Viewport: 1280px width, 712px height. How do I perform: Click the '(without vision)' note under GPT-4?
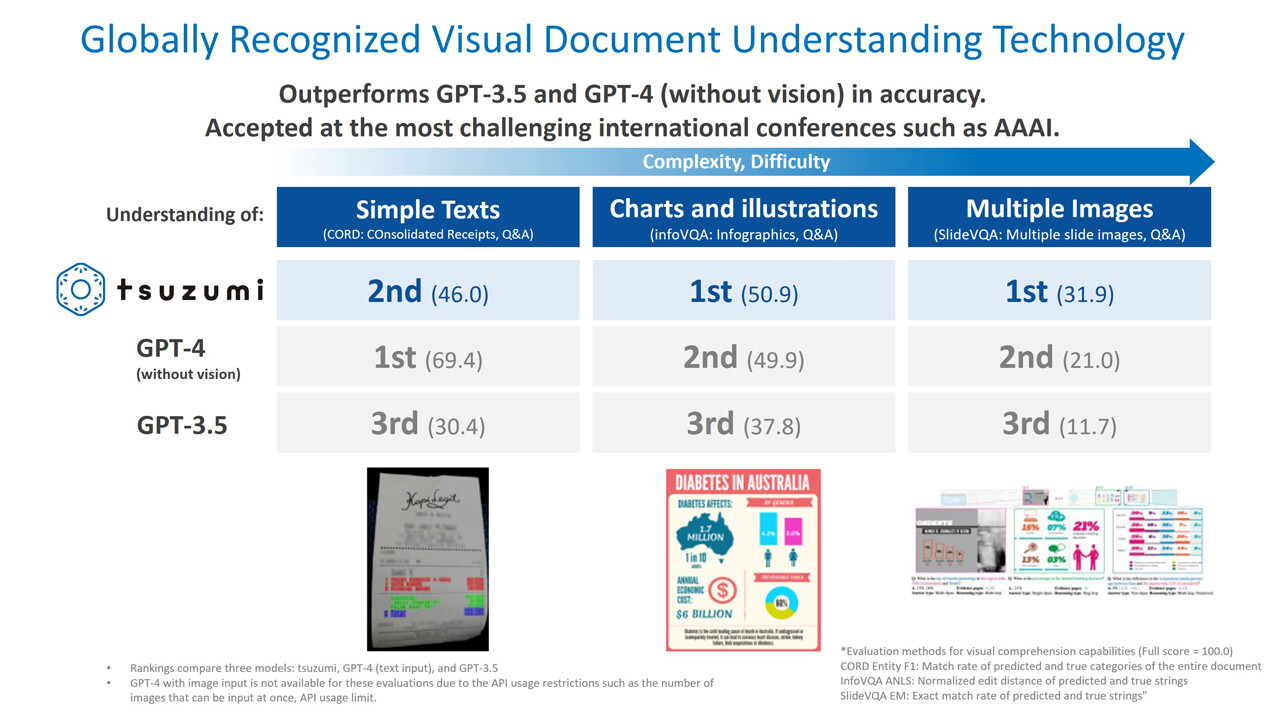pyautogui.click(x=189, y=375)
